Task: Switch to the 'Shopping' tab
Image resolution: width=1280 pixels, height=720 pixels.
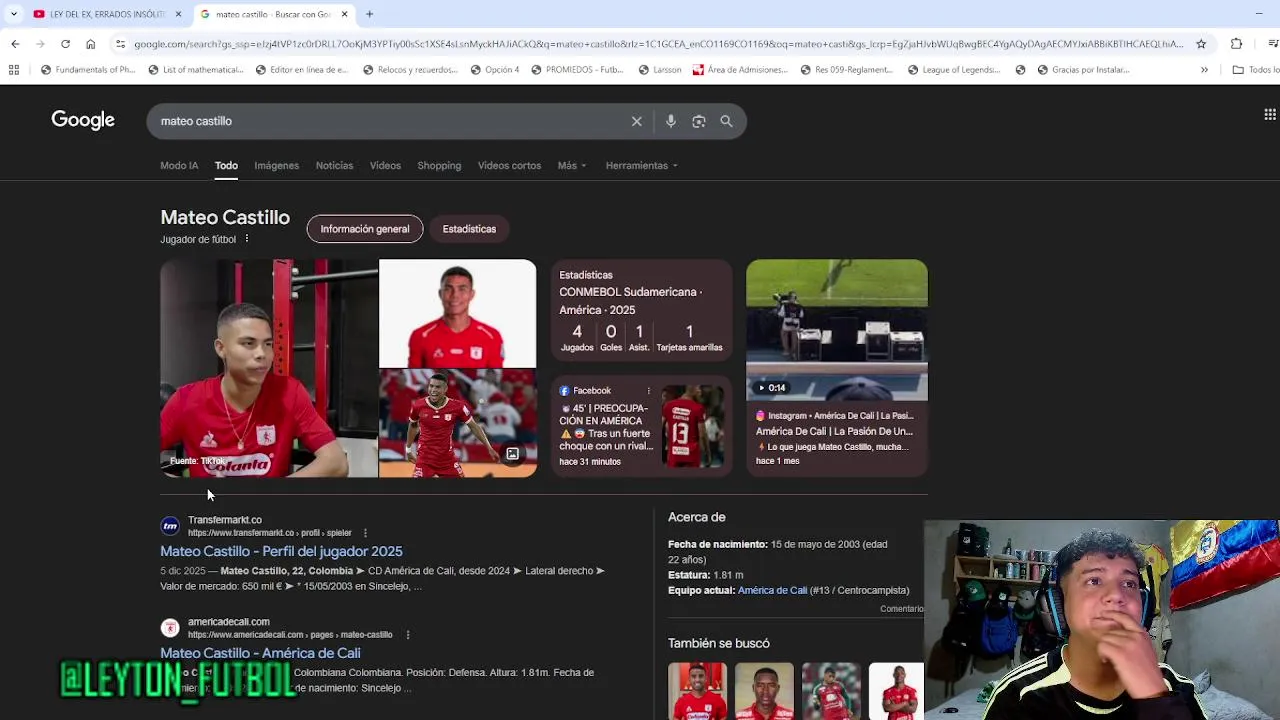Action: coord(439,166)
